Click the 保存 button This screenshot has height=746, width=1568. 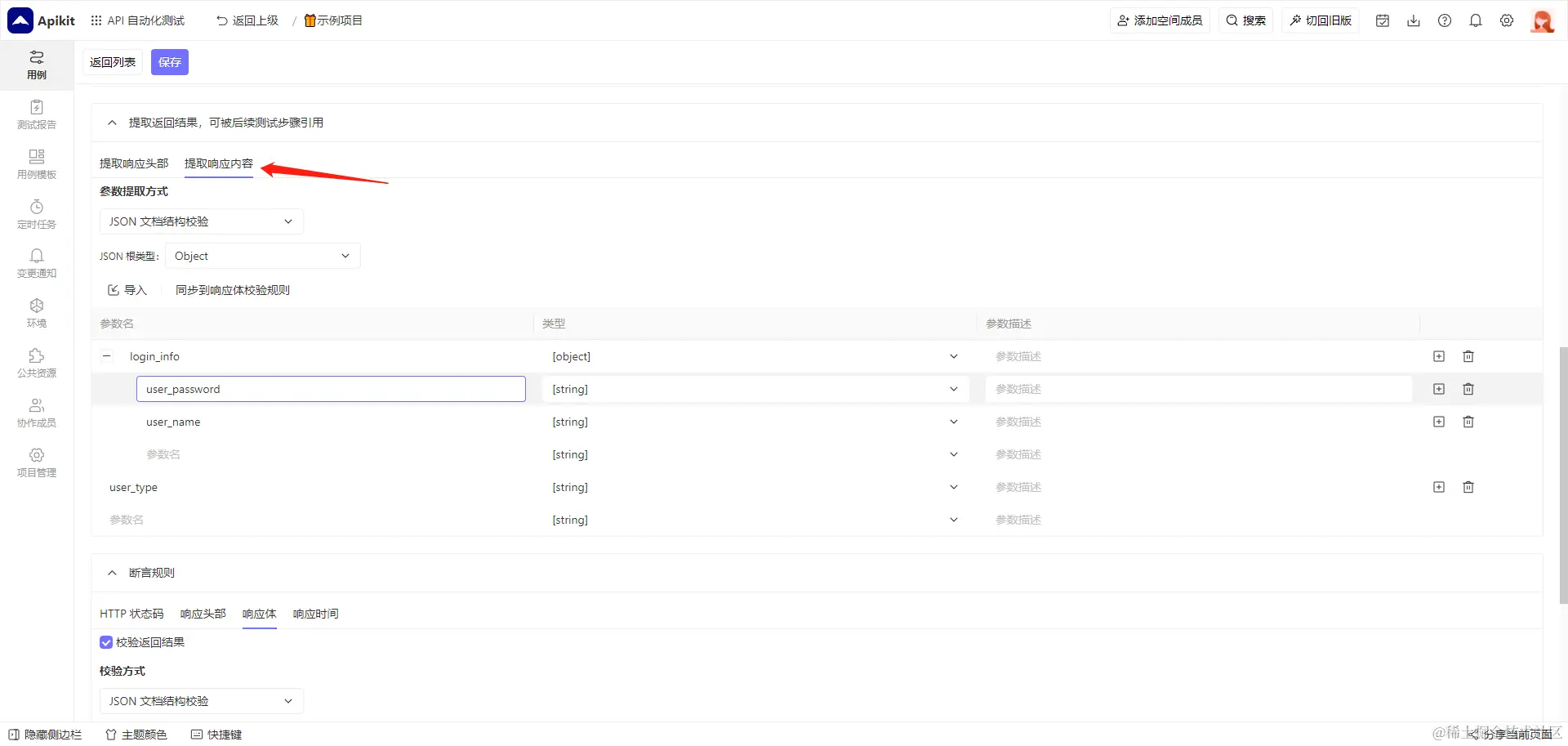click(170, 62)
